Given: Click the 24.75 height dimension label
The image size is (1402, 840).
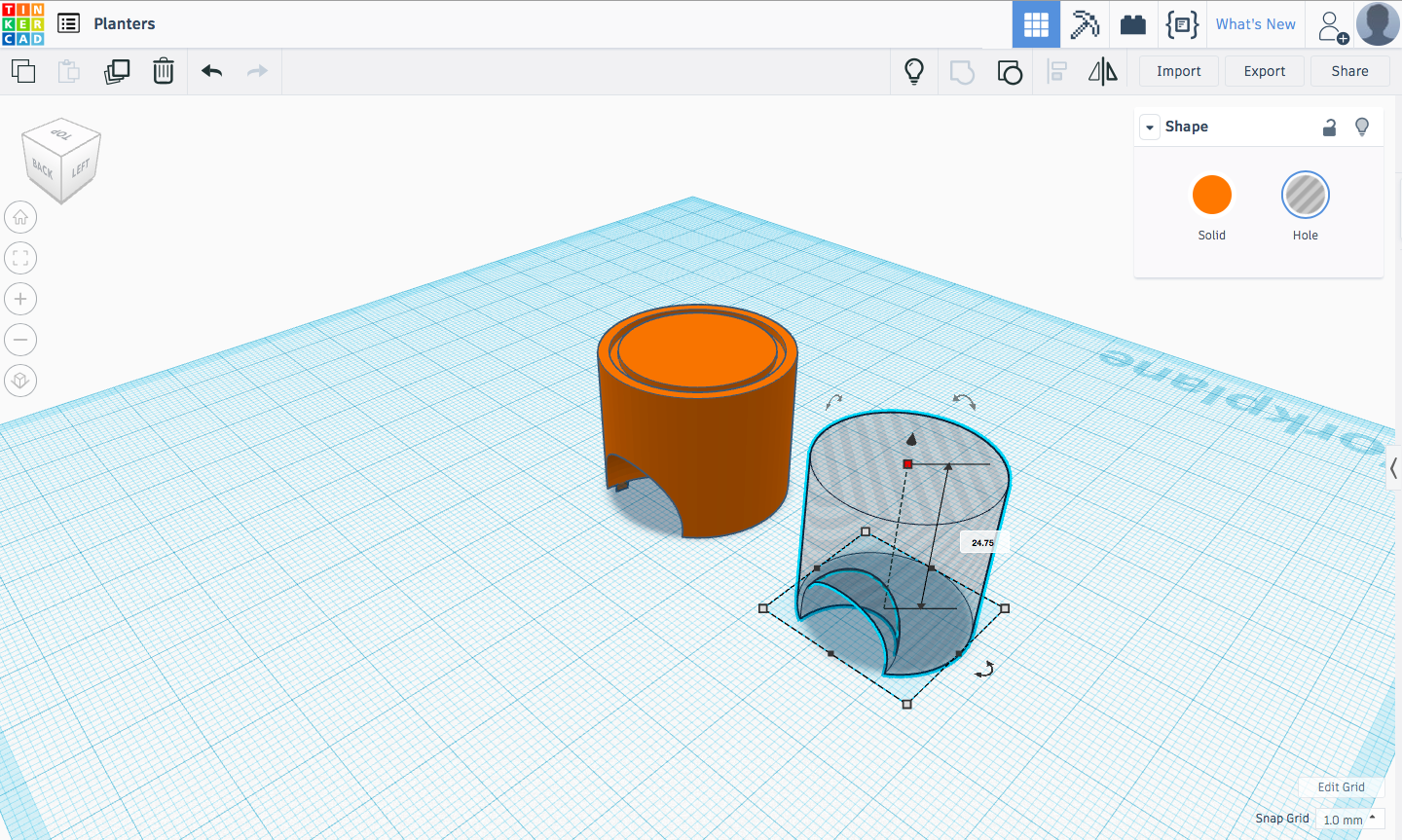Looking at the screenshot, I should point(983,543).
